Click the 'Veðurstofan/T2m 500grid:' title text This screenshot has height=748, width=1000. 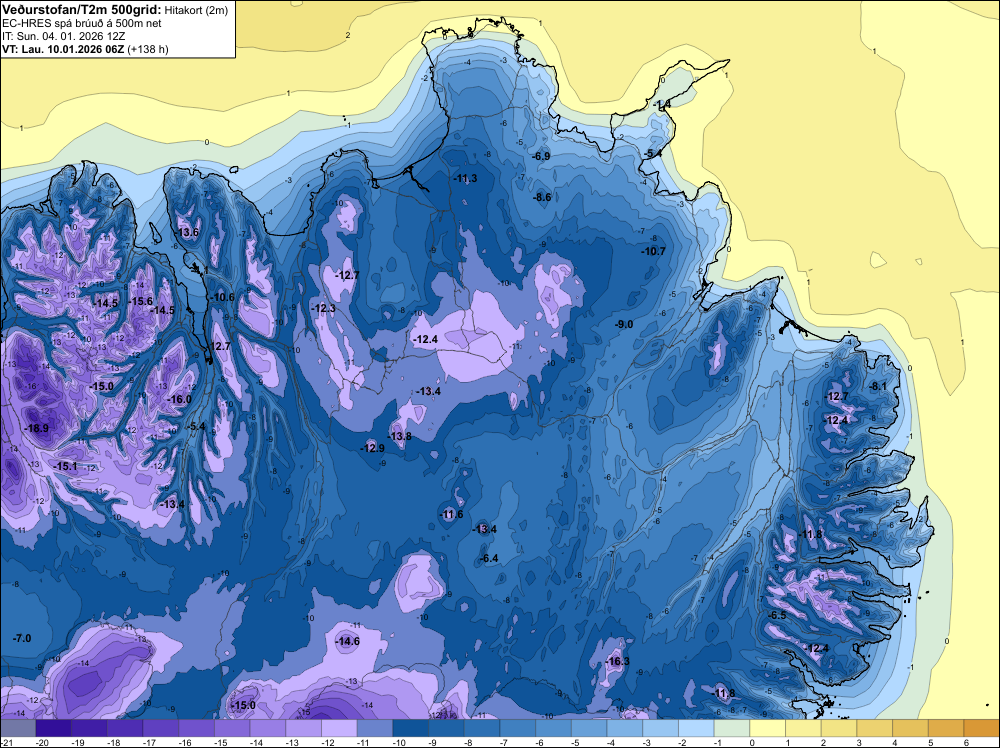click(x=82, y=10)
